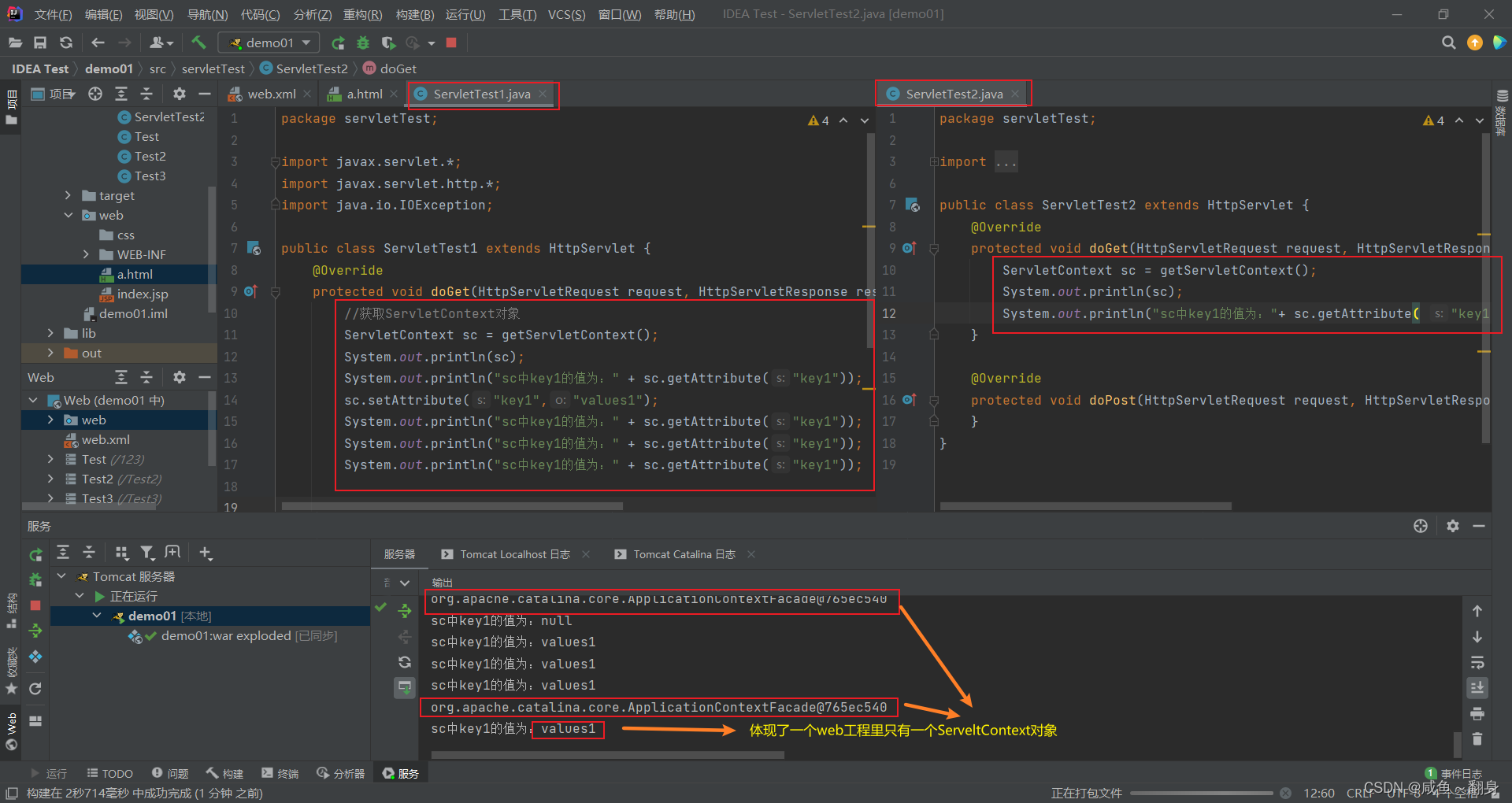Save all files using the disk icon
Viewport: 1512px width, 803px height.
40,43
